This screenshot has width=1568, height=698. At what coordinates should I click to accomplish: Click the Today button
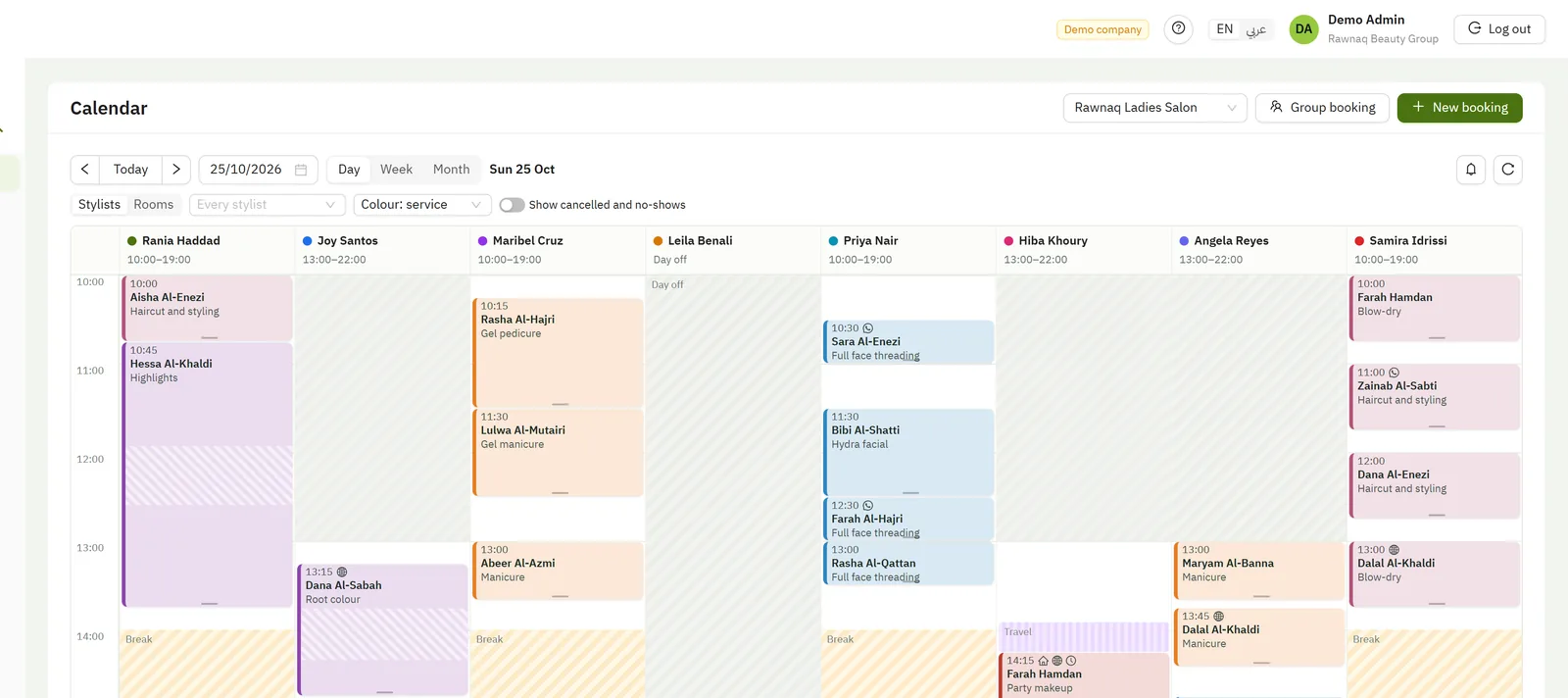click(130, 170)
